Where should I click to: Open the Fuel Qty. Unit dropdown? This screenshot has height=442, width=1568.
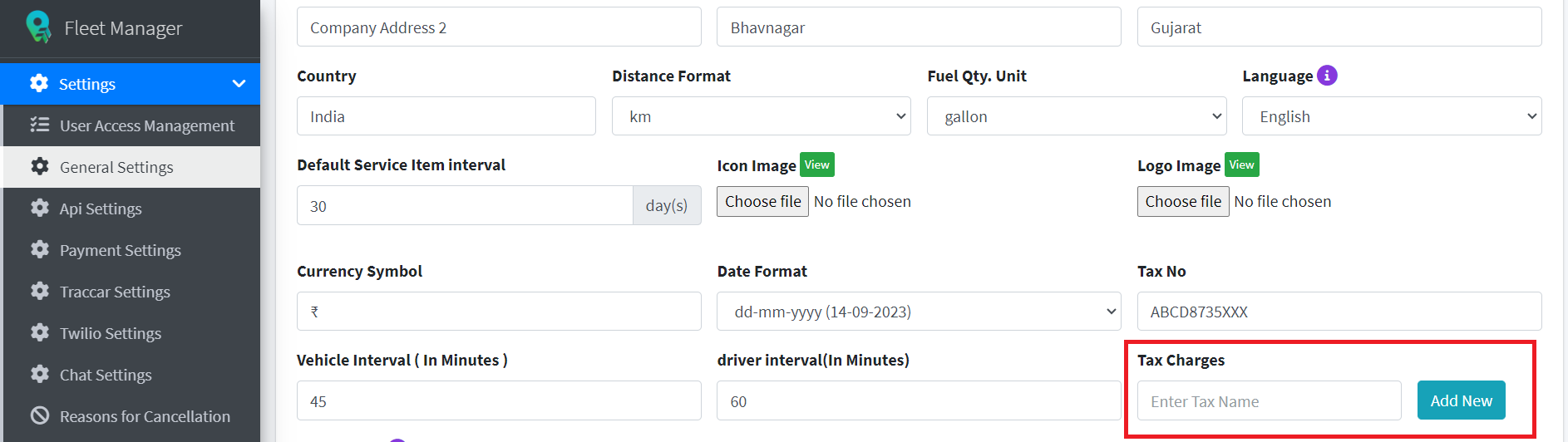1076,116
